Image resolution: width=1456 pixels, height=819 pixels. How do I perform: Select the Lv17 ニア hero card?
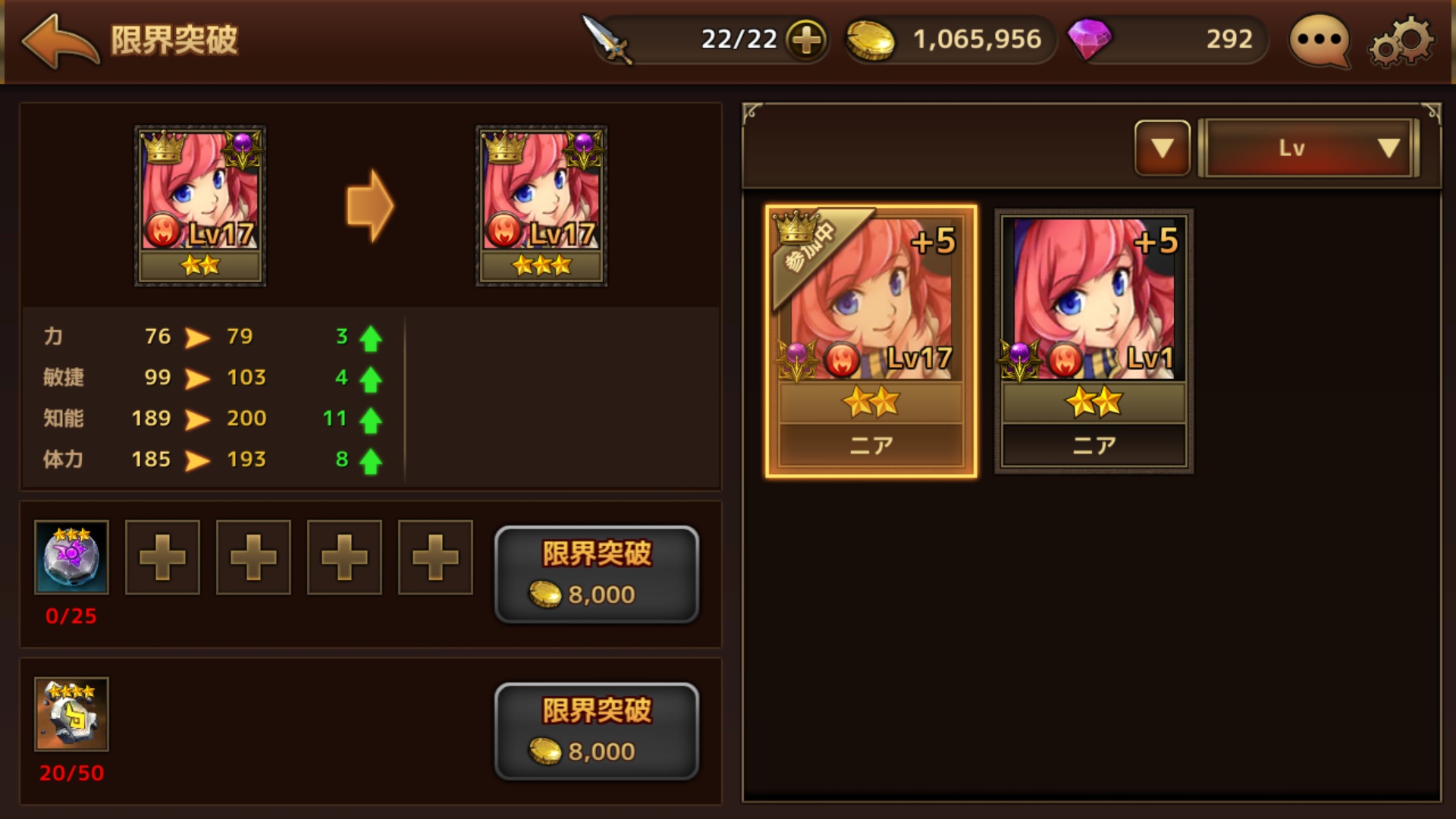point(871,341)
